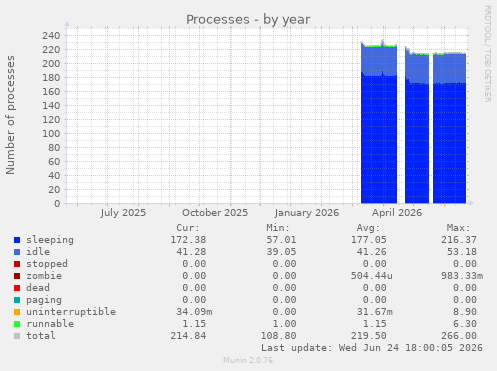The image size is (497, 371).
Task: Click the 'Max:' column header
Action: [x=458, y=228]
